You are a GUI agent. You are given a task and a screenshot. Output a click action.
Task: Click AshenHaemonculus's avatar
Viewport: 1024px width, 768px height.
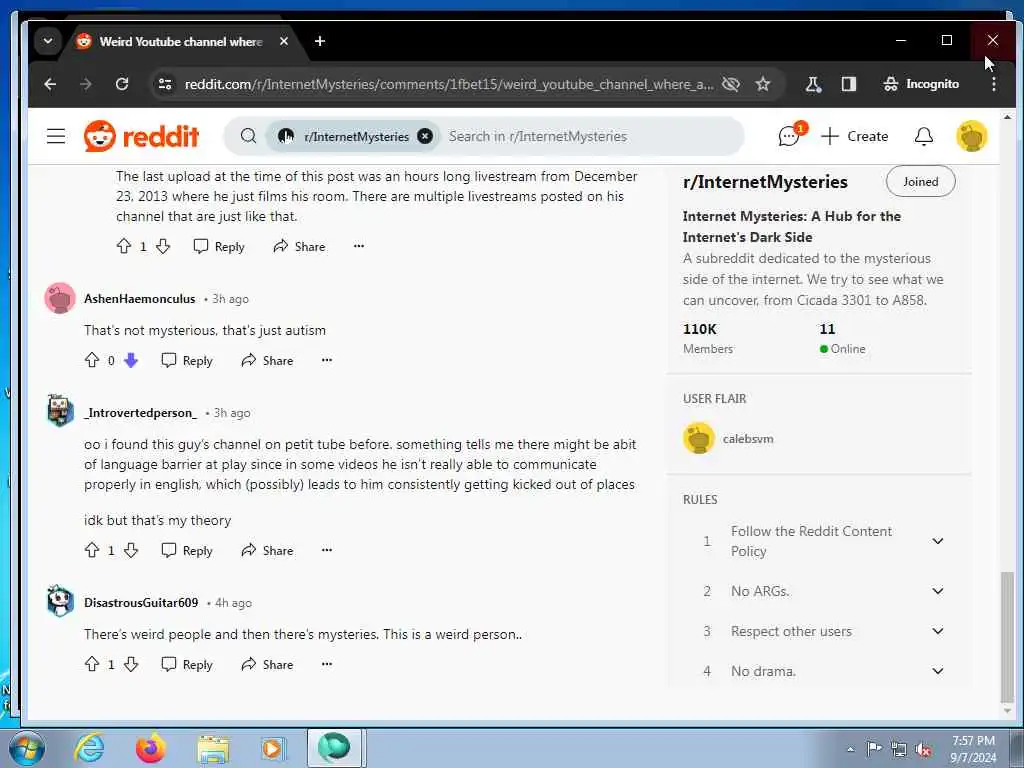click(59, 298)
